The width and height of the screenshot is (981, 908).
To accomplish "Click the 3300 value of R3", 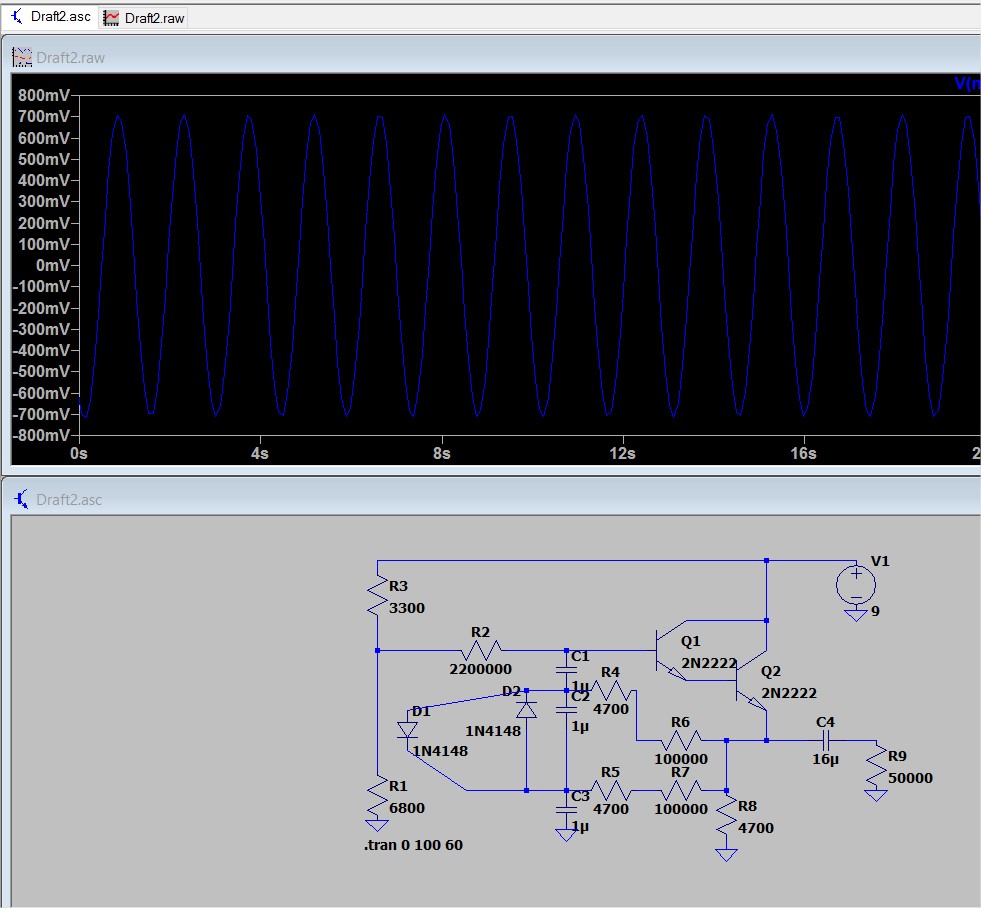I will click(x=407, y=608).
